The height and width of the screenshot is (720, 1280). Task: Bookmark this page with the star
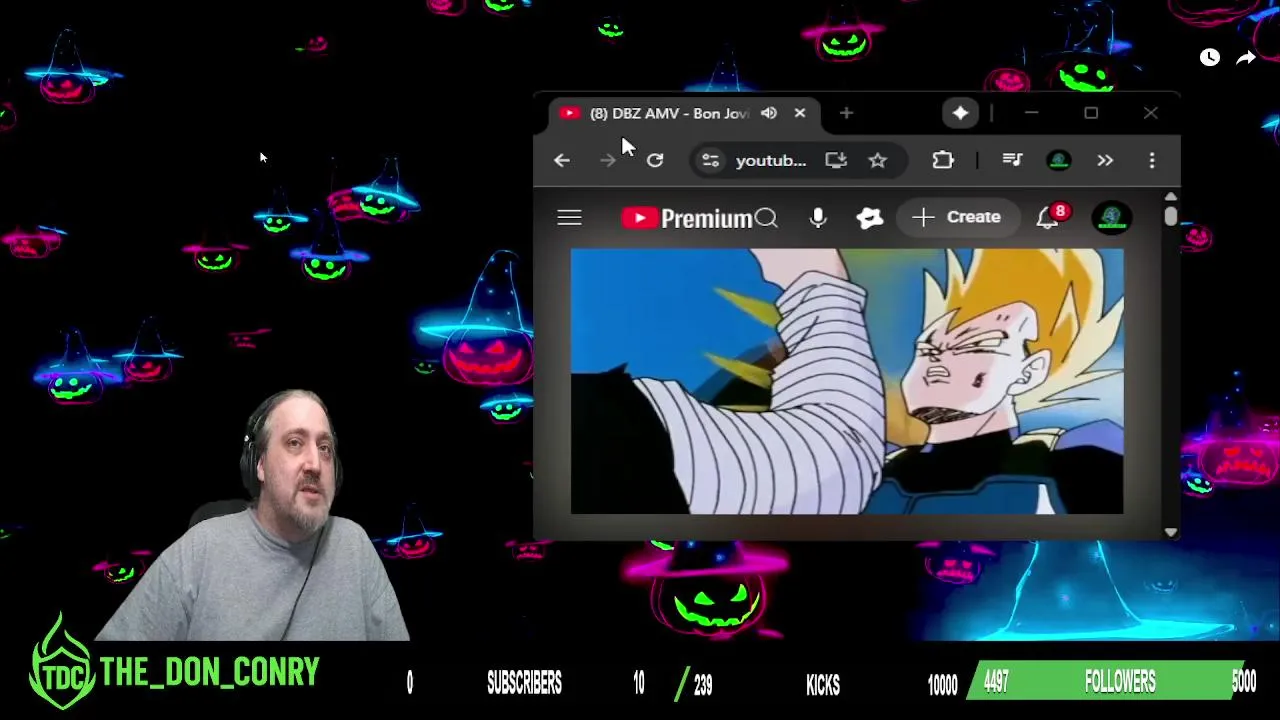pyautogui.click(x=877, y=160)
